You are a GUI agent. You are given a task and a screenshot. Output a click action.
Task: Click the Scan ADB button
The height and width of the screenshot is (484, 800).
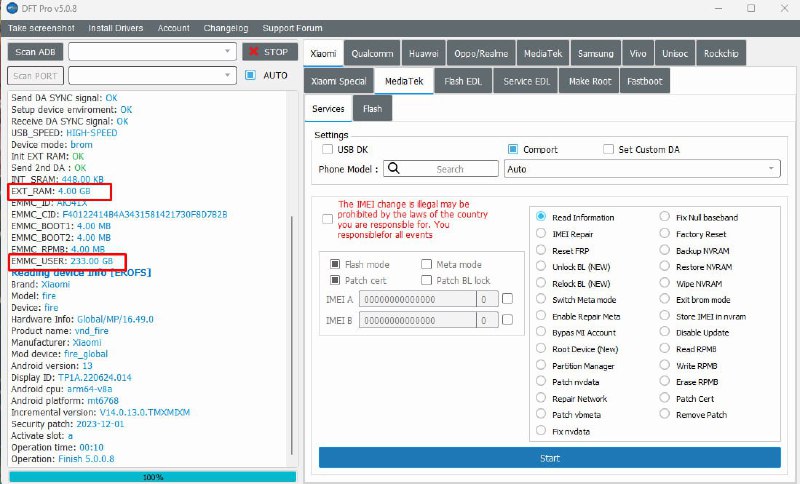click(35, 52)
